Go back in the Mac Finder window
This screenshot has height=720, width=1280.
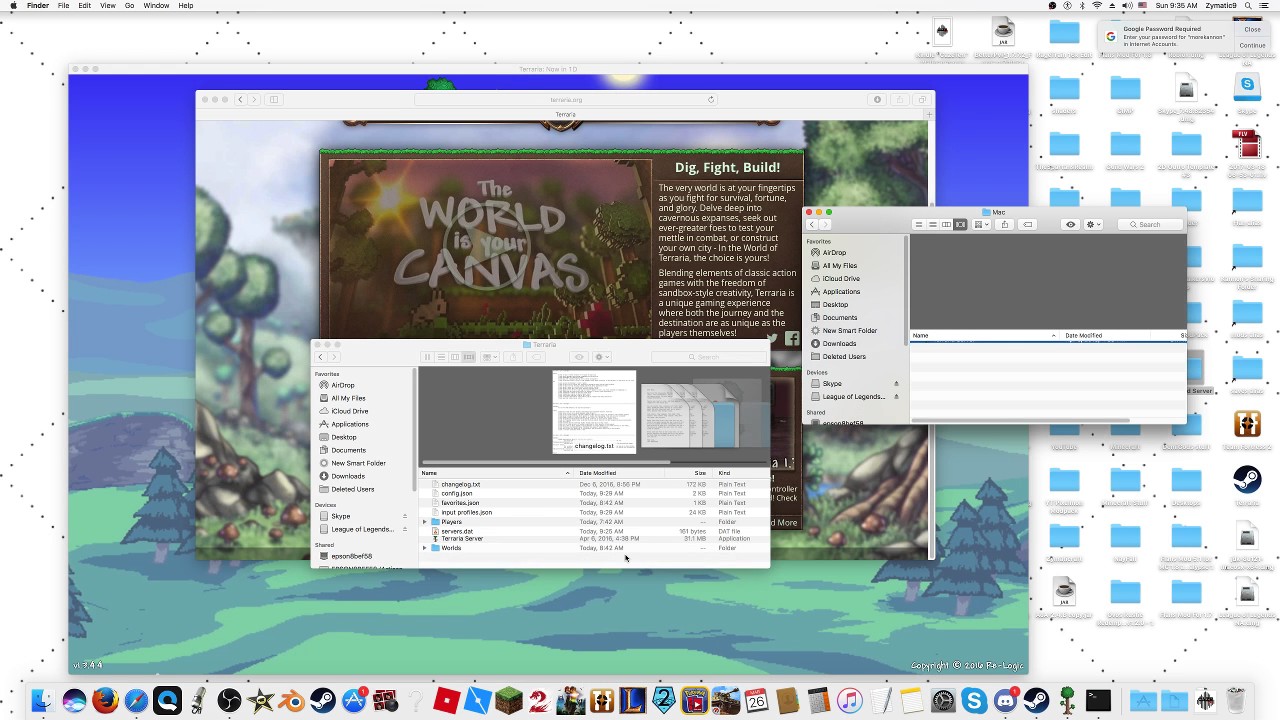[812, 225]
